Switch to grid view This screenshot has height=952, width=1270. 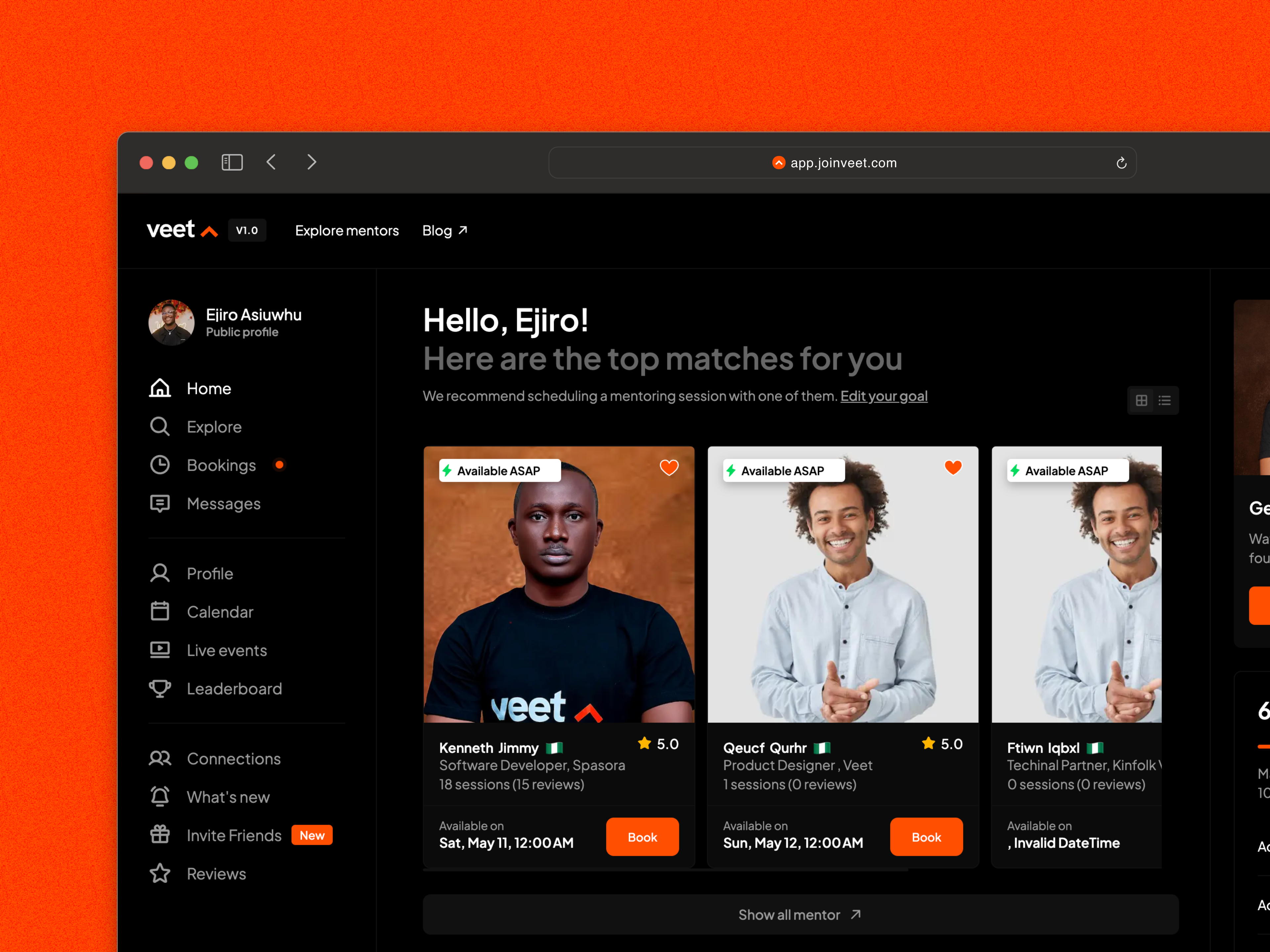click(x=1141, y=401)
